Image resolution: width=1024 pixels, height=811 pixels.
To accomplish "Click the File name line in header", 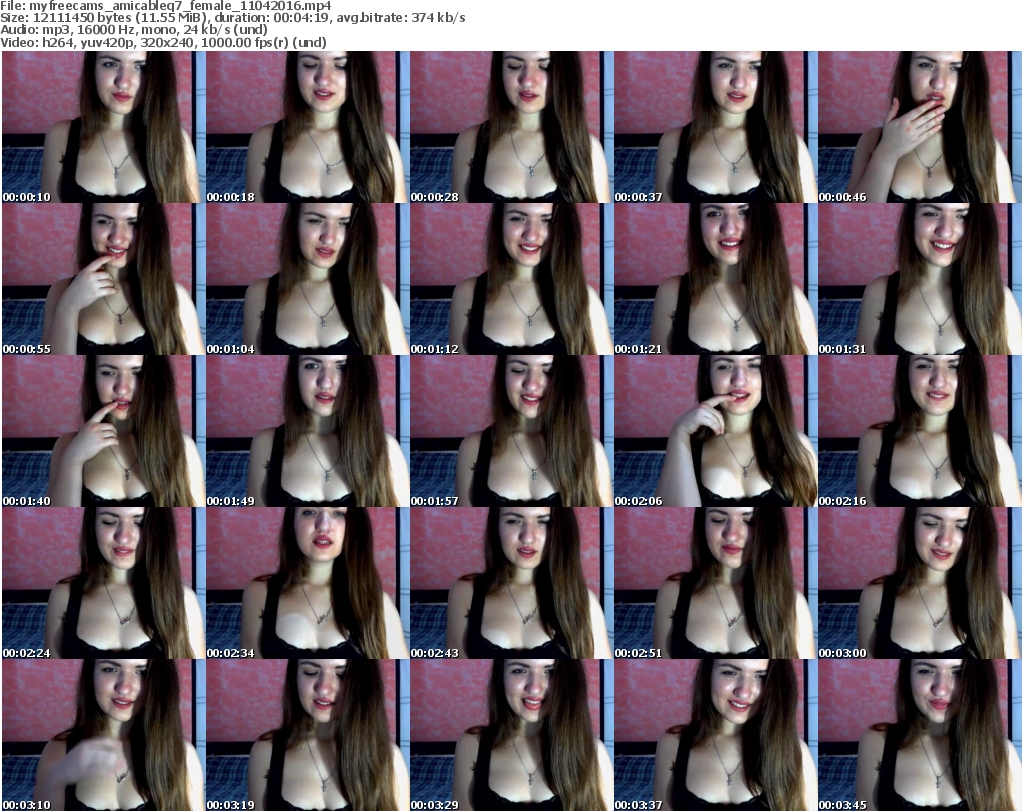I will coord(166,6).
